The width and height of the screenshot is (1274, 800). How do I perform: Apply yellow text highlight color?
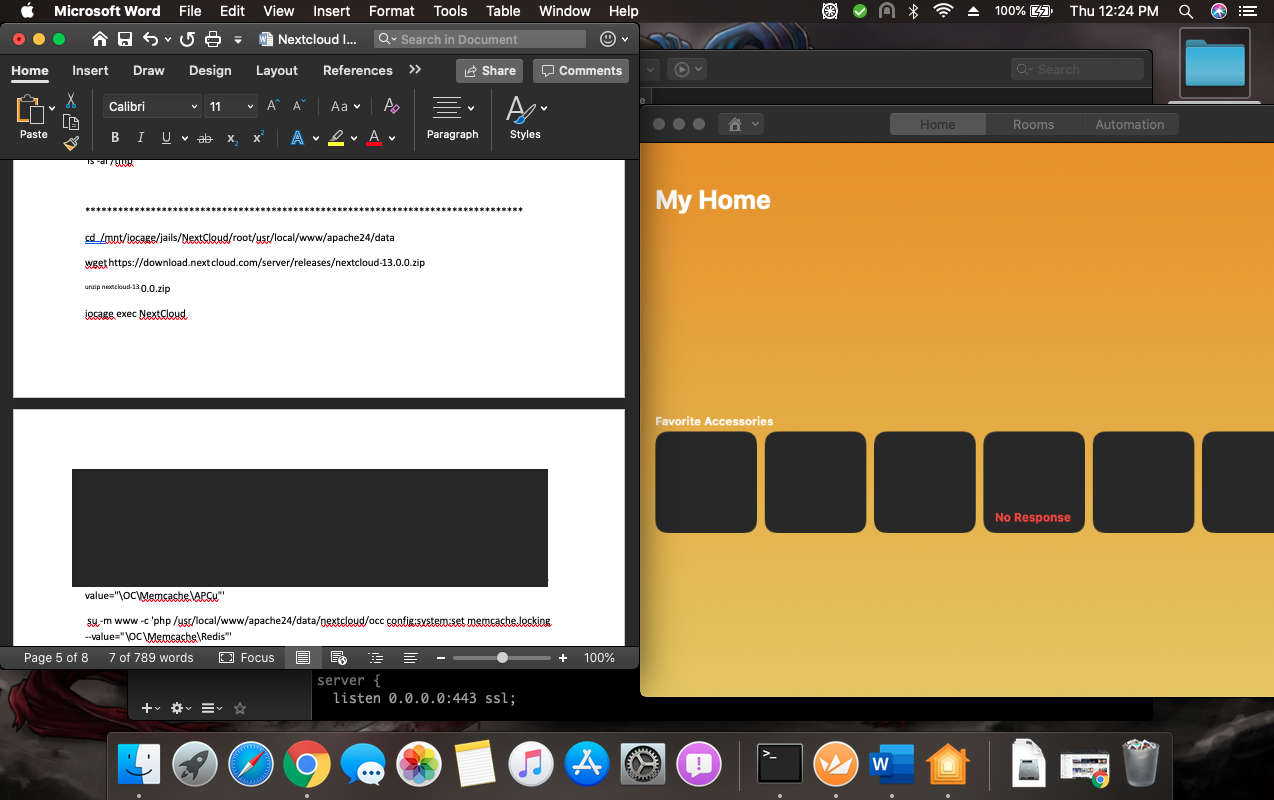[336, 138]
